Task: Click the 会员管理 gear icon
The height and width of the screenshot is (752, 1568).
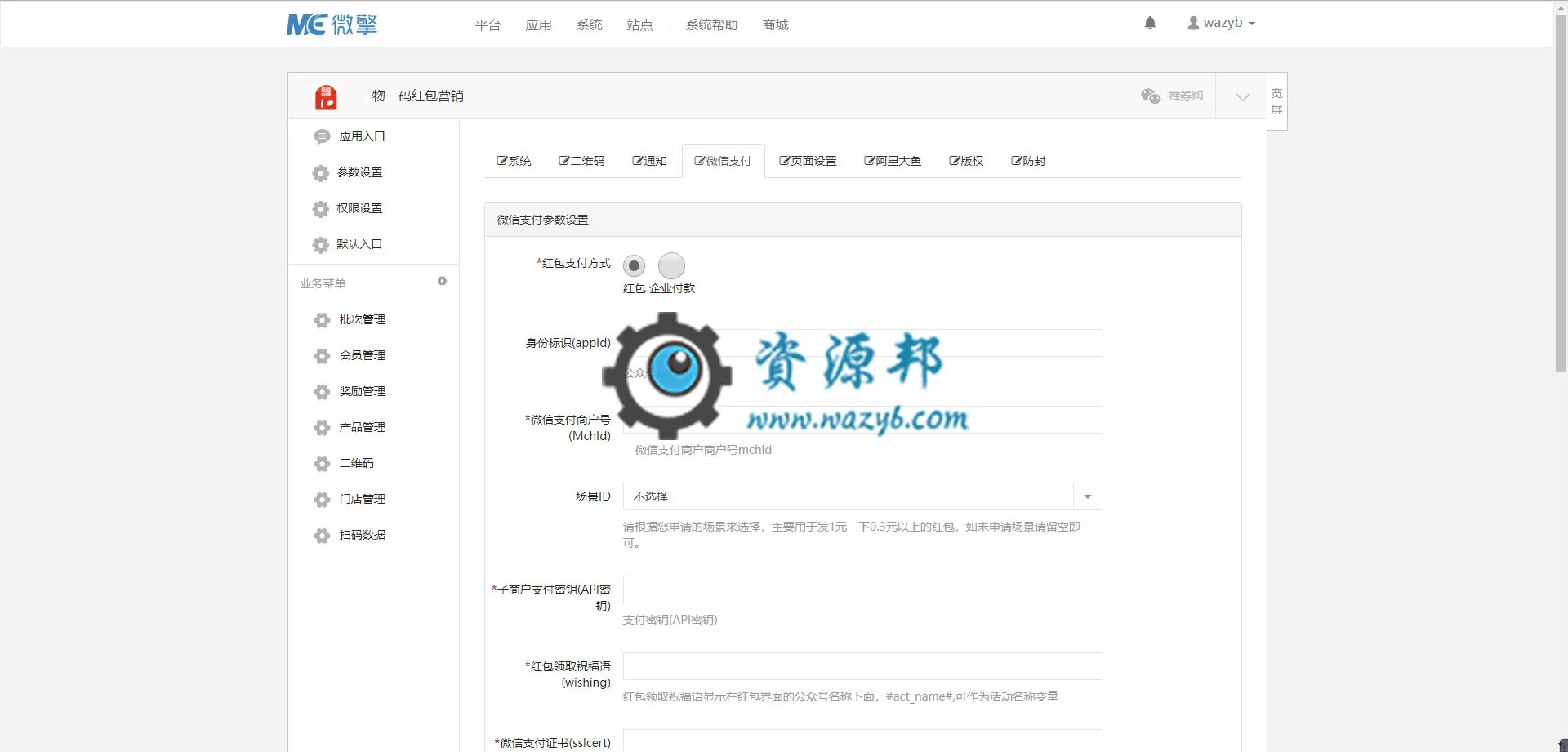Action: pos(323,356)
